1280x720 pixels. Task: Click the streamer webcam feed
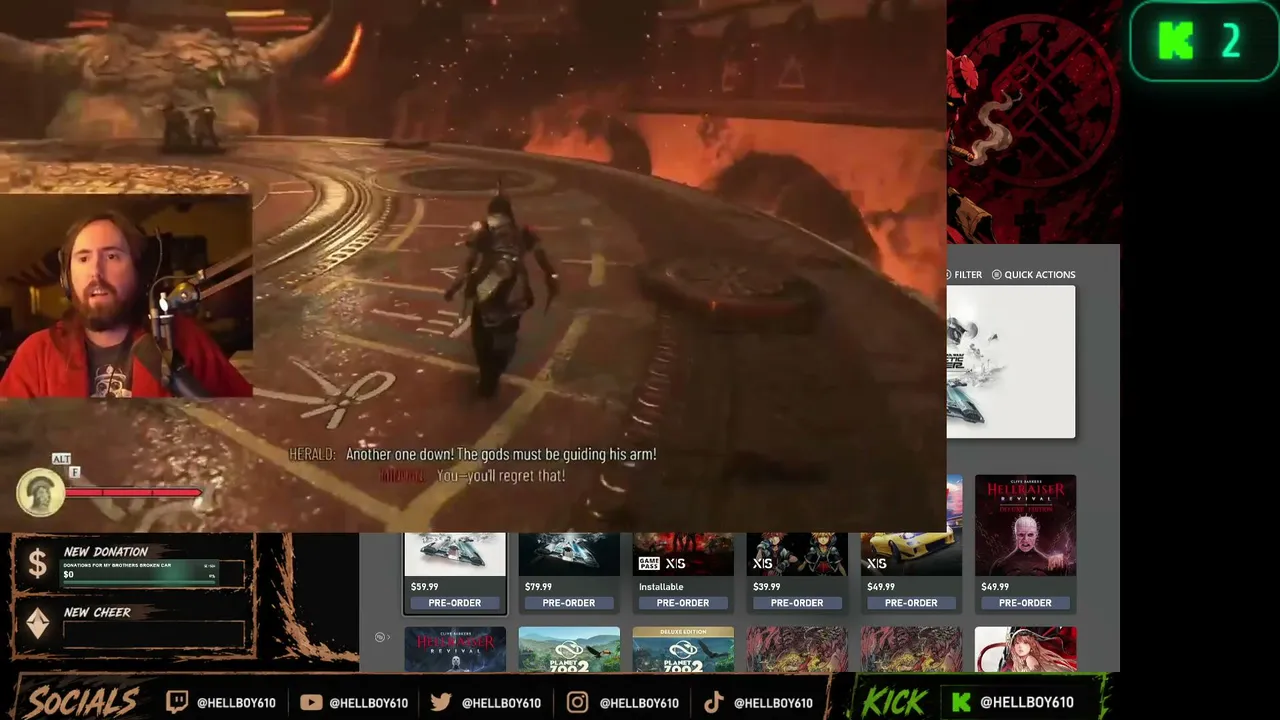pos(126,296)
